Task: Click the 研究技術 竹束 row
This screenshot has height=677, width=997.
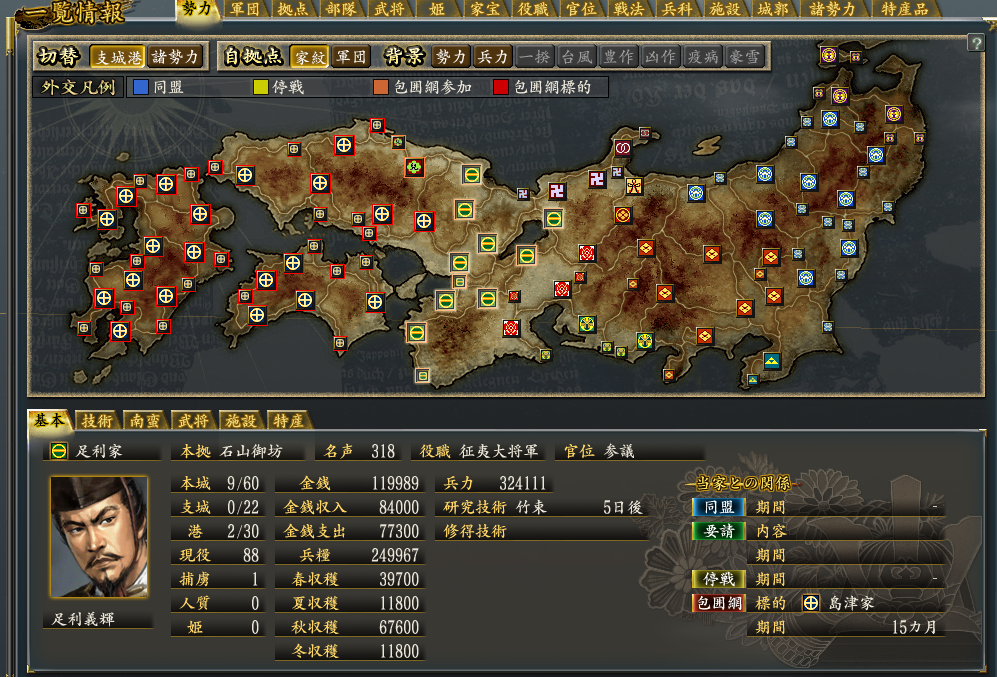Action: pos(542,507)
